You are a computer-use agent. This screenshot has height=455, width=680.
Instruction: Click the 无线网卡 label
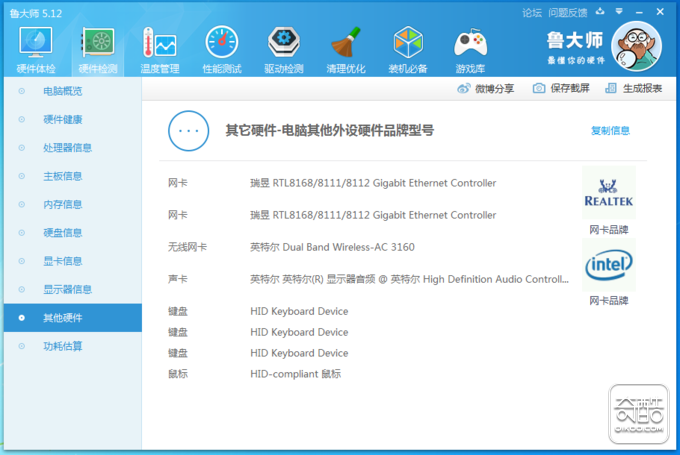pos(187,247)
